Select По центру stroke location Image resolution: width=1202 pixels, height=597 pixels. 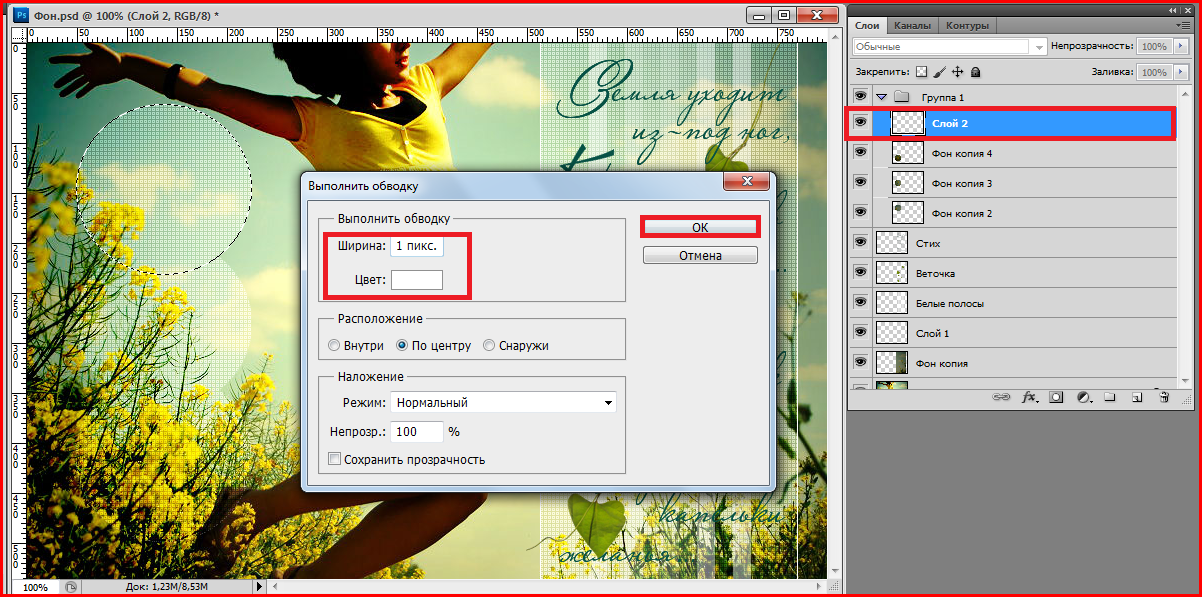tap(403, 345)
